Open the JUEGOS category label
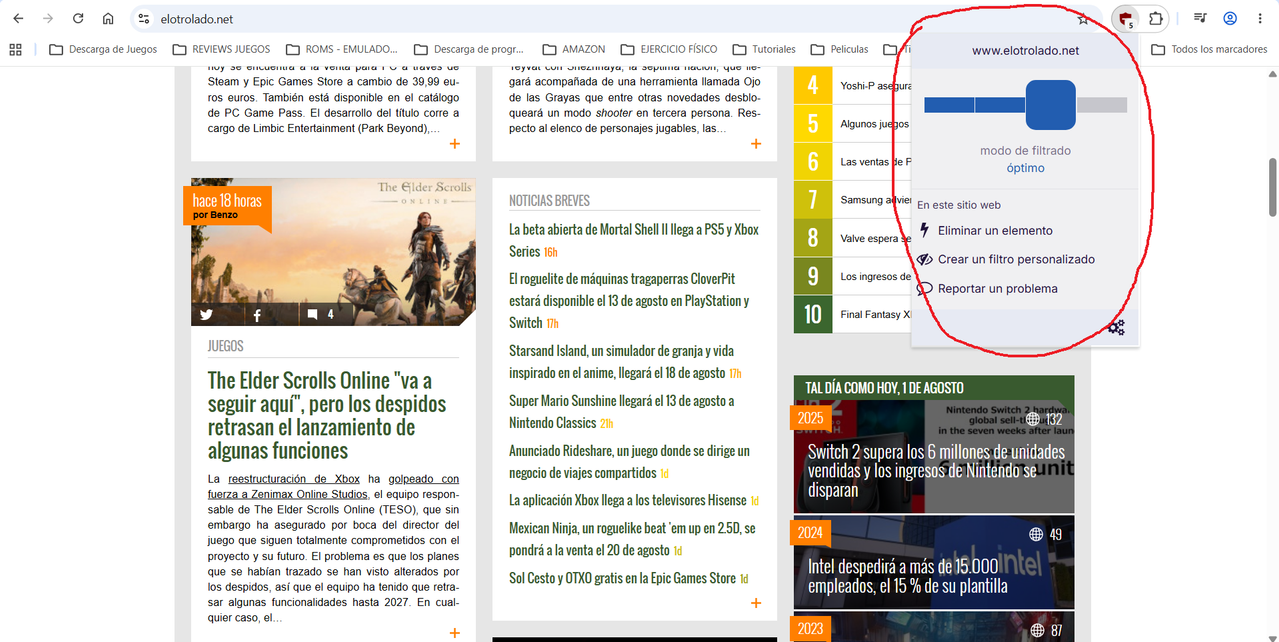 [x=226, y=346]
